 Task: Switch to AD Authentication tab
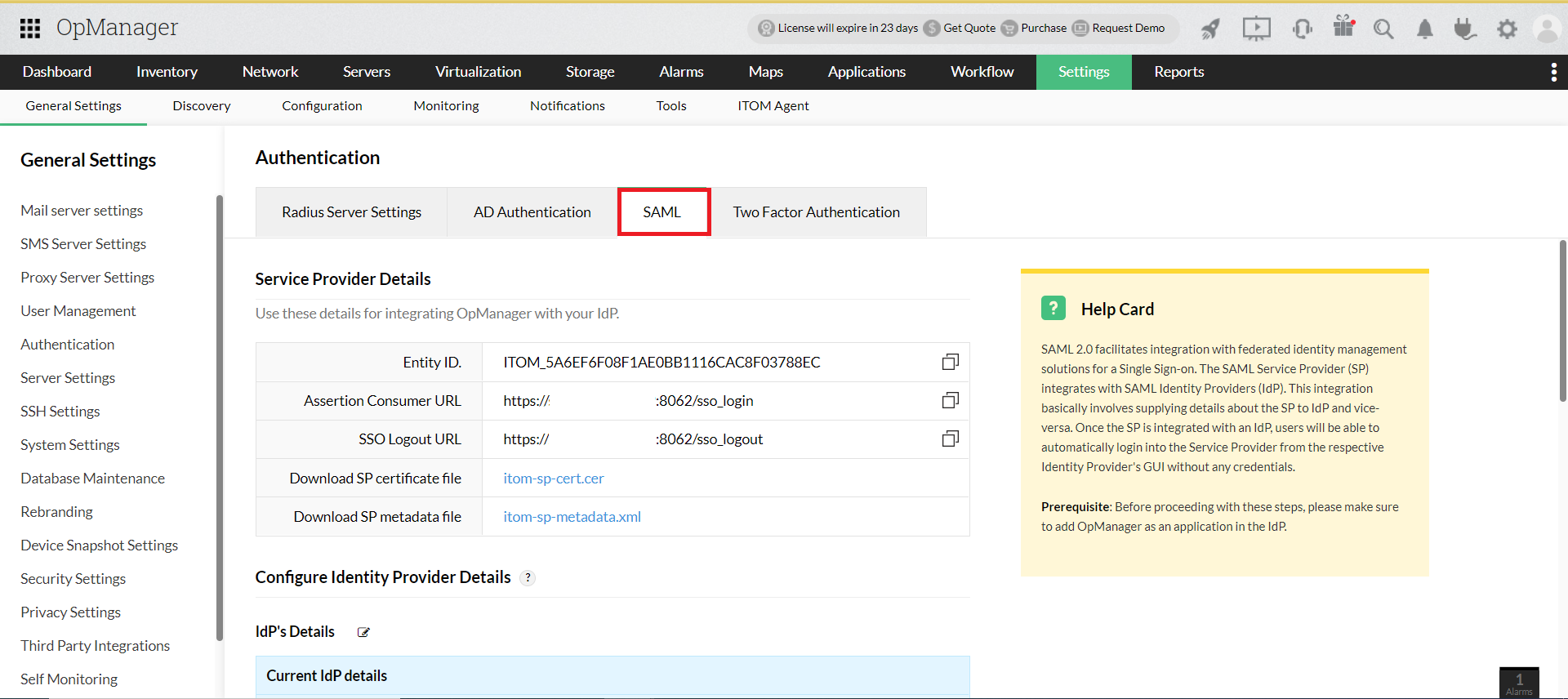coord(532,212)
